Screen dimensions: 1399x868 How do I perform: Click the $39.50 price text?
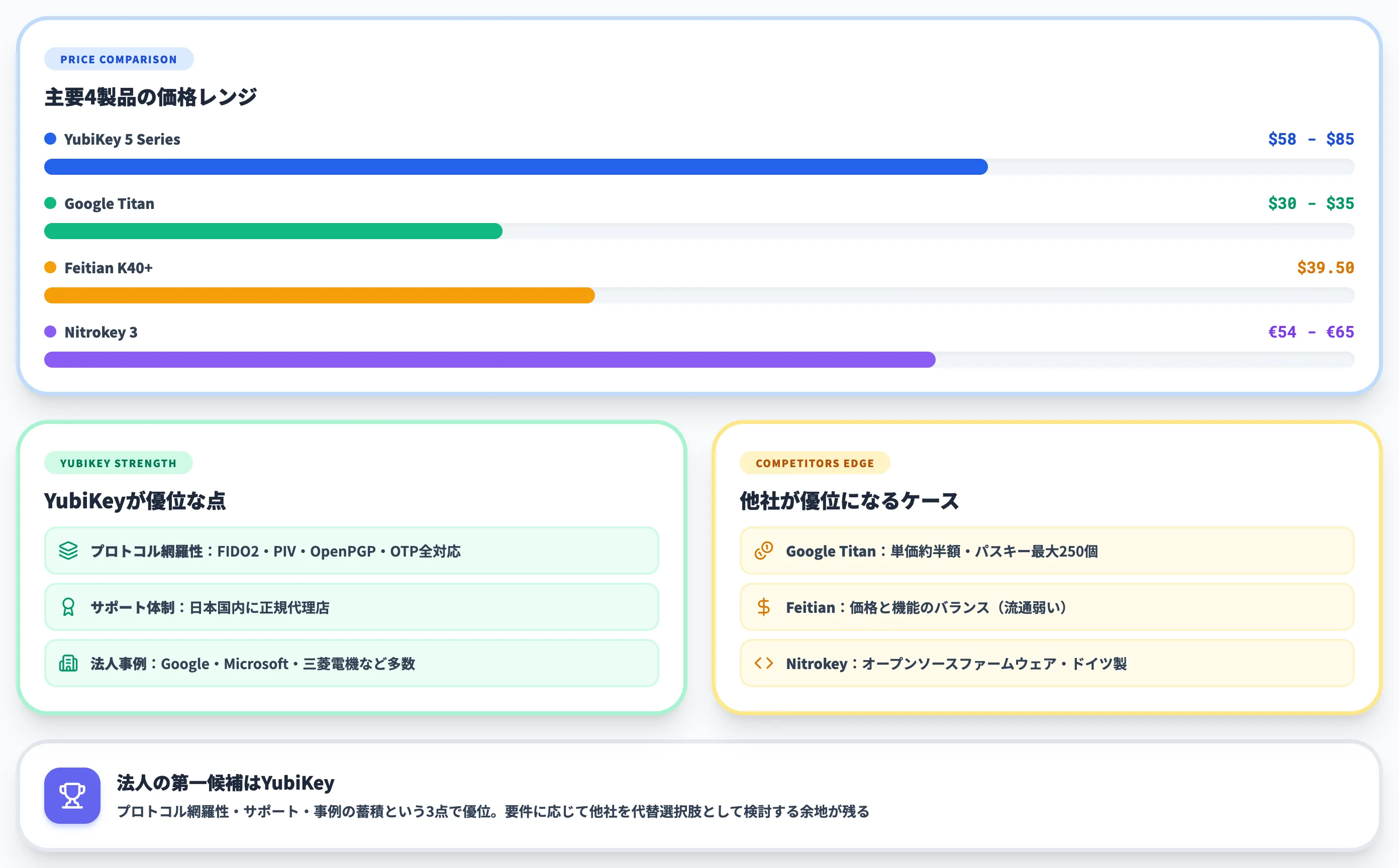tap(1326, 268)
